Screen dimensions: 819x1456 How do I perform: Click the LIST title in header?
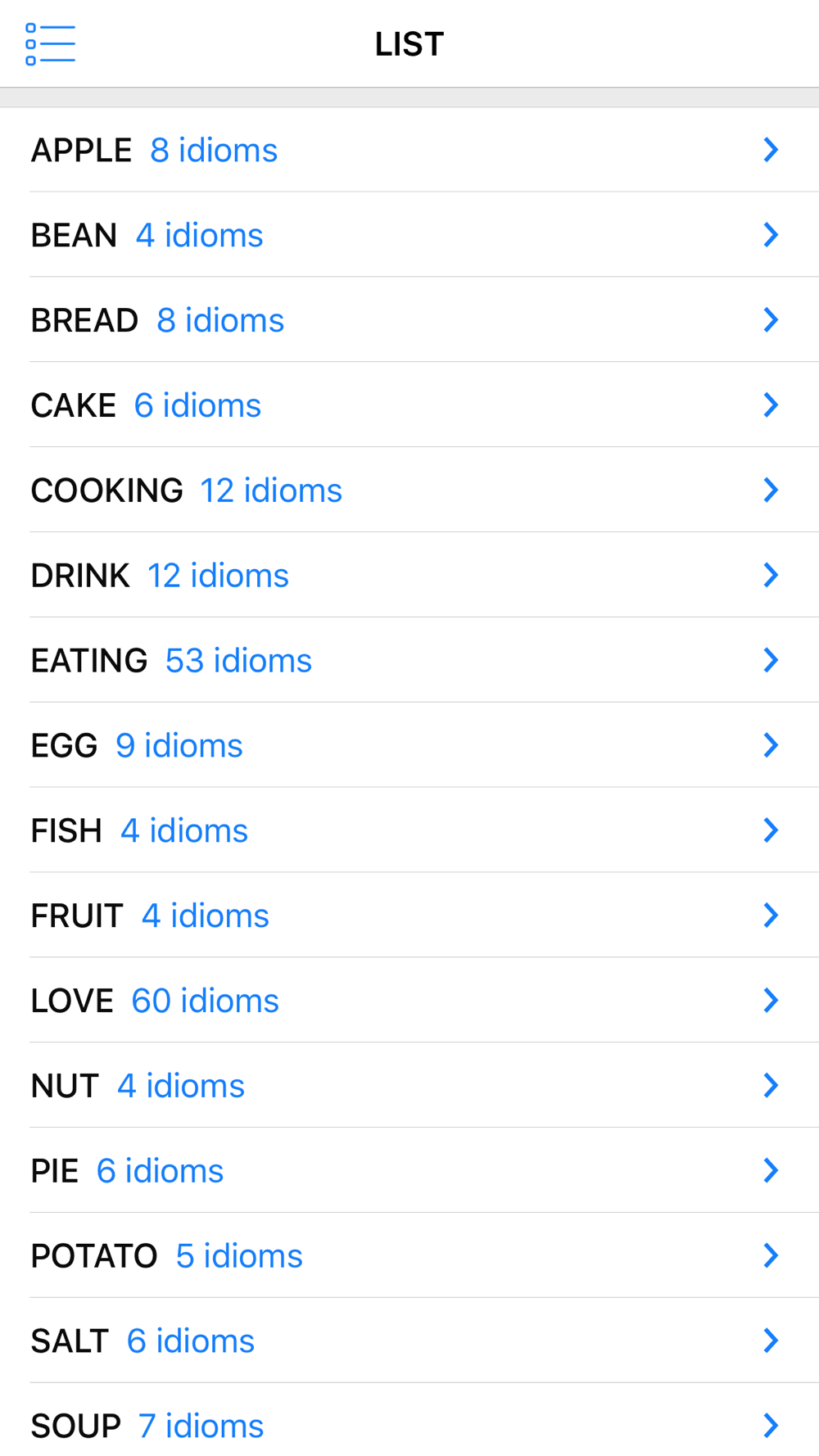point(409,44)
